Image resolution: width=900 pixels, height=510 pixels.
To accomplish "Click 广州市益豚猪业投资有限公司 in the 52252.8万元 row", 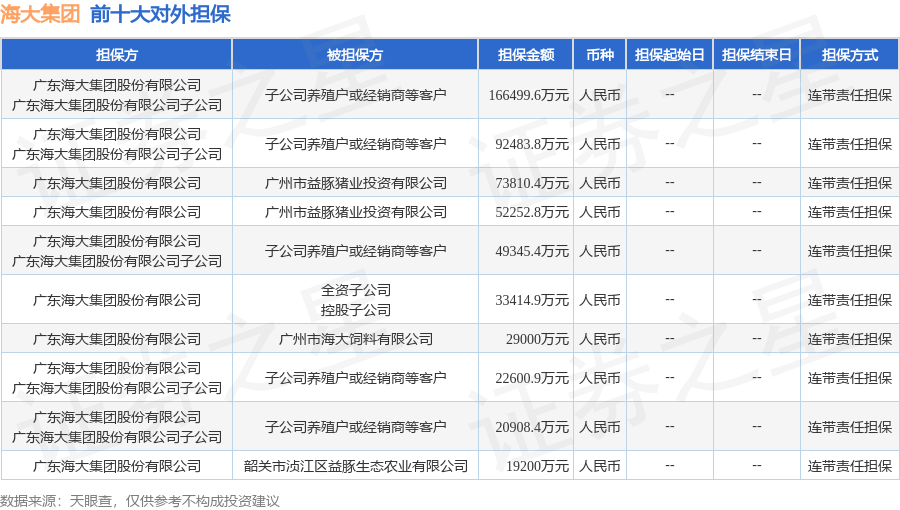I will 355,212.
